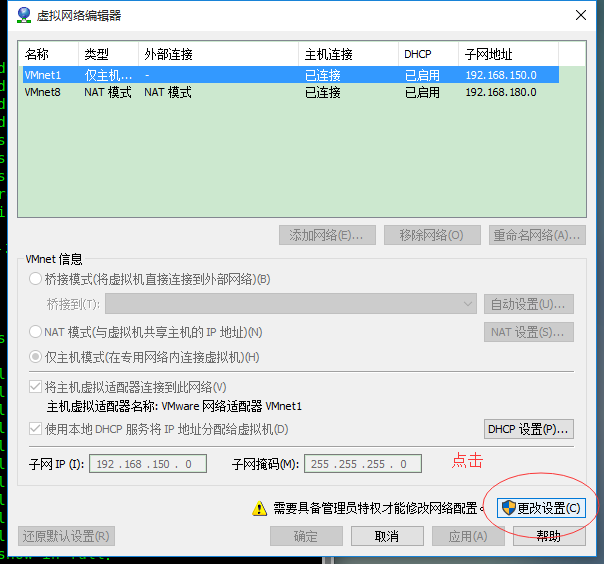Click the 子网 IP (I) input field
This screenshot has height=564, width=604.
pyautogui.click(x=148, y=463)
